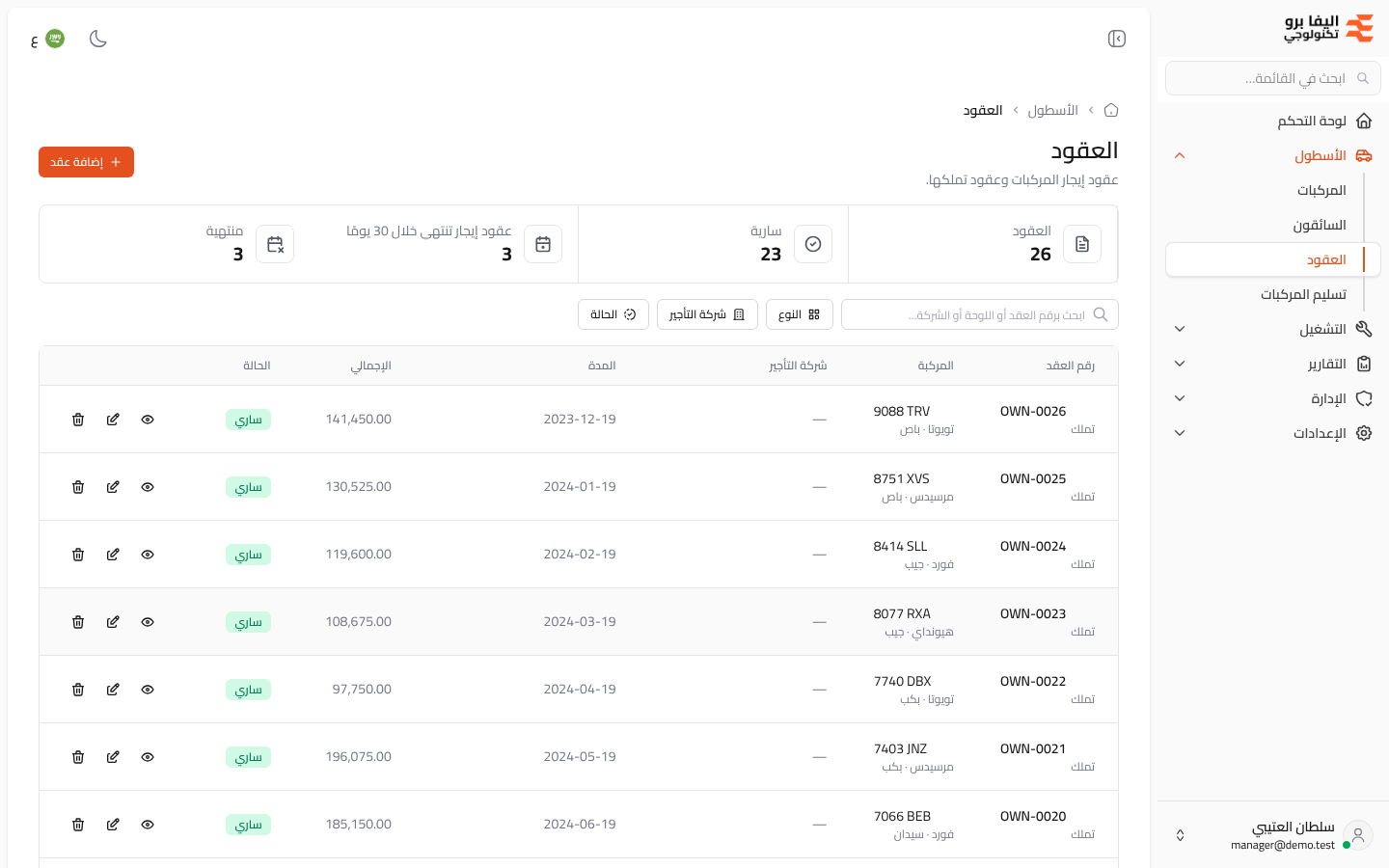
Task: Delete contract OWN-0026 with the trash icon
Action: (x=78, y=420)
